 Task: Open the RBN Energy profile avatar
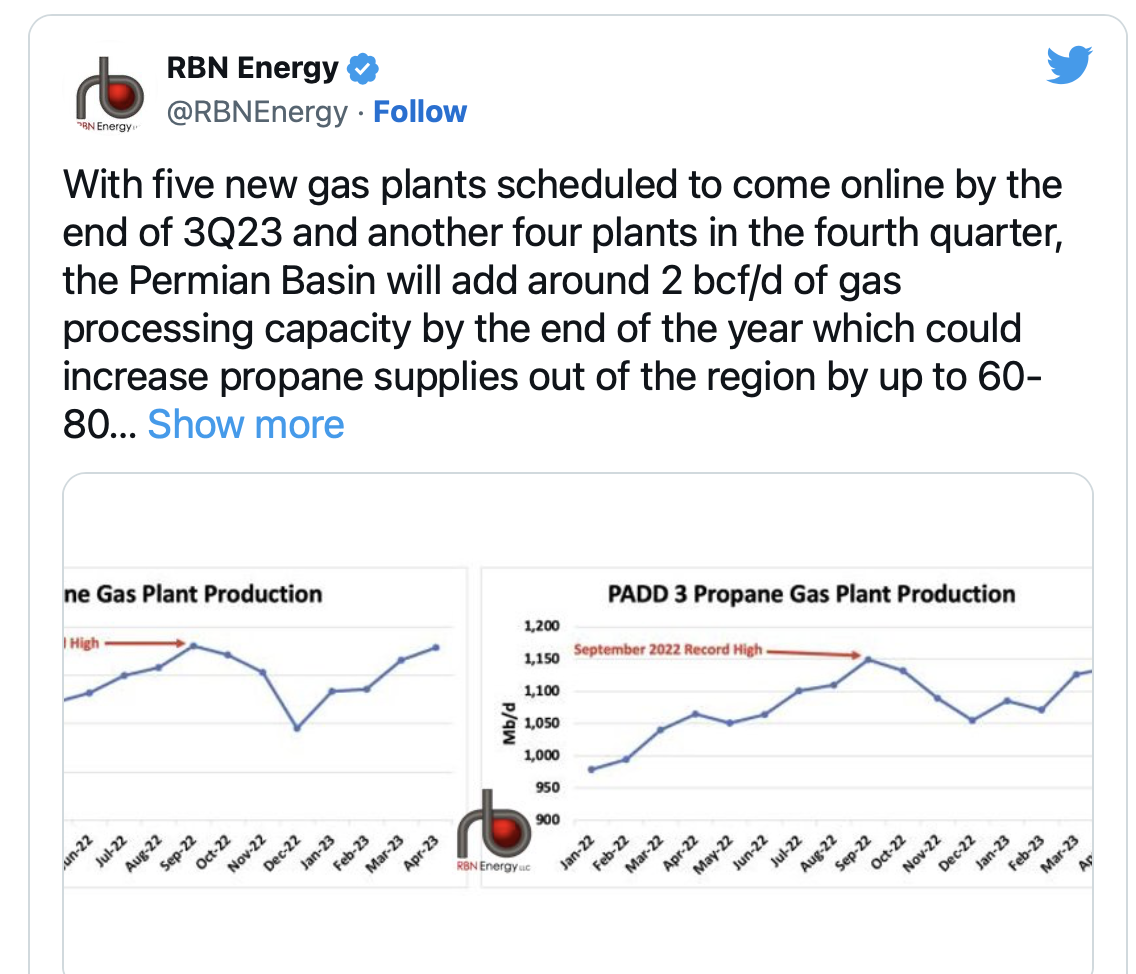(110, 95)
